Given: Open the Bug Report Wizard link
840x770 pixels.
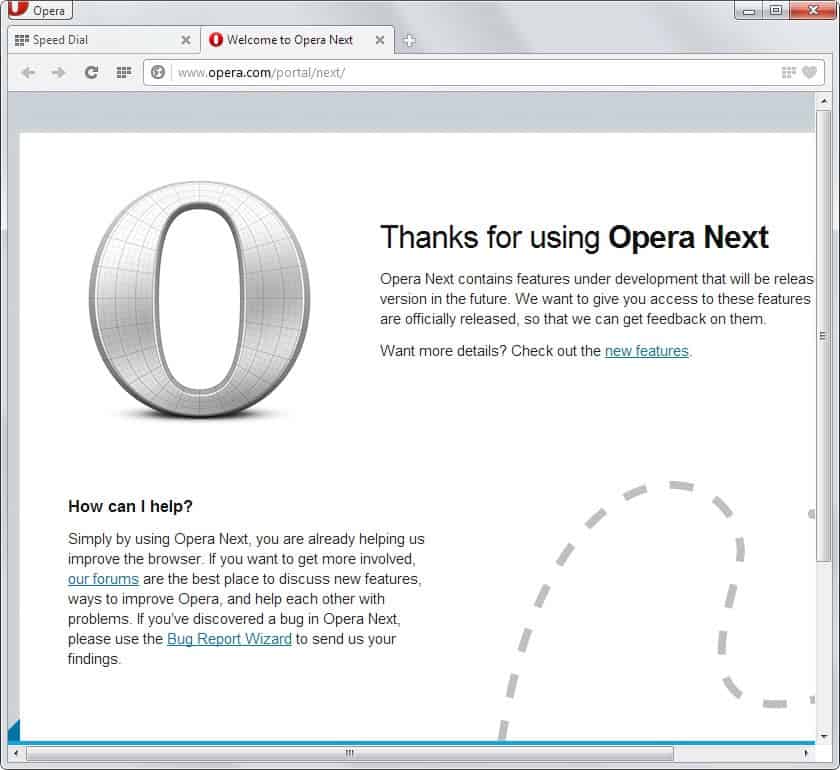Looking at the screenshot, I should 228,638.
